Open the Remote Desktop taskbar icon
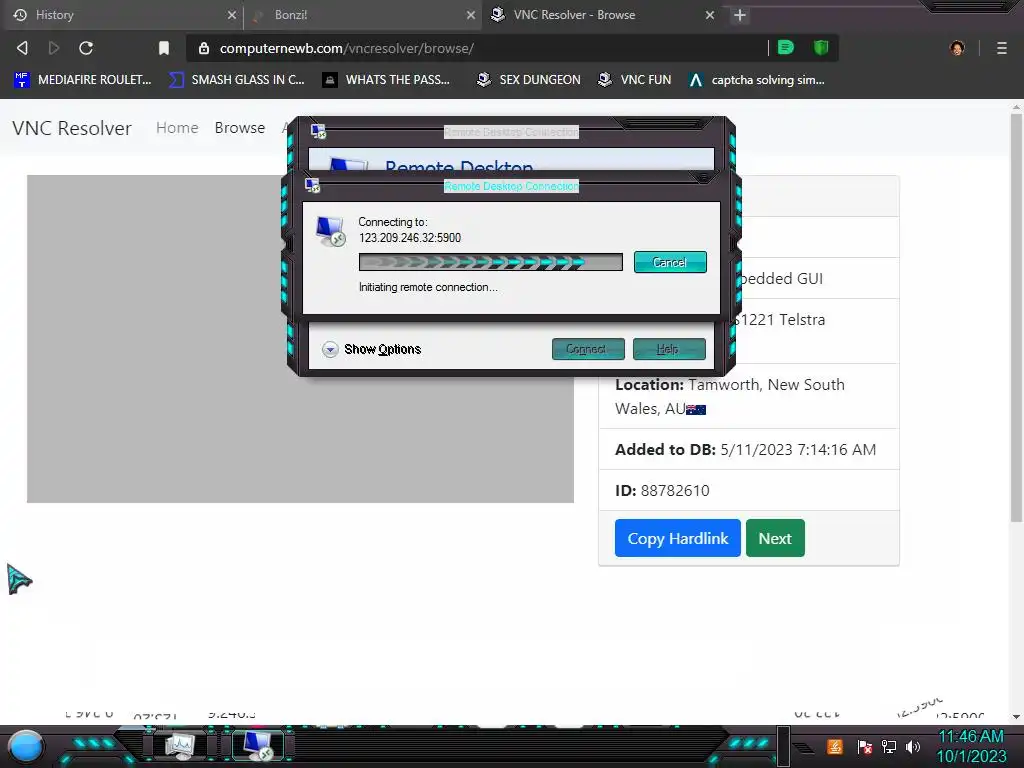 [x=258, y=745]
